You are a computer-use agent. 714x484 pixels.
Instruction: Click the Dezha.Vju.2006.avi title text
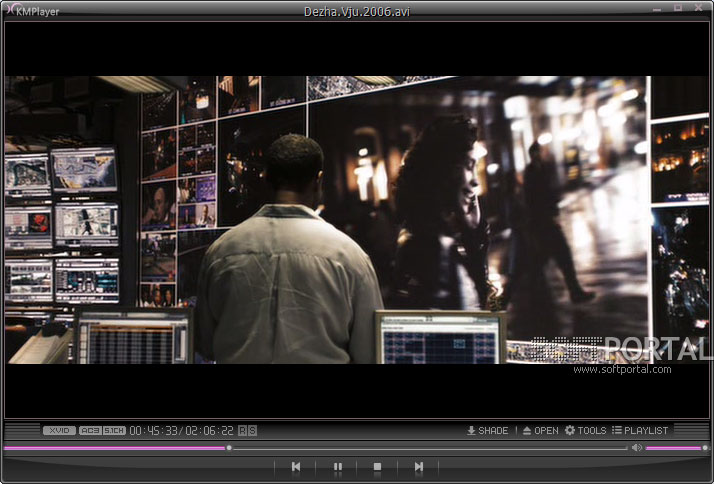[x=356, y=11]
